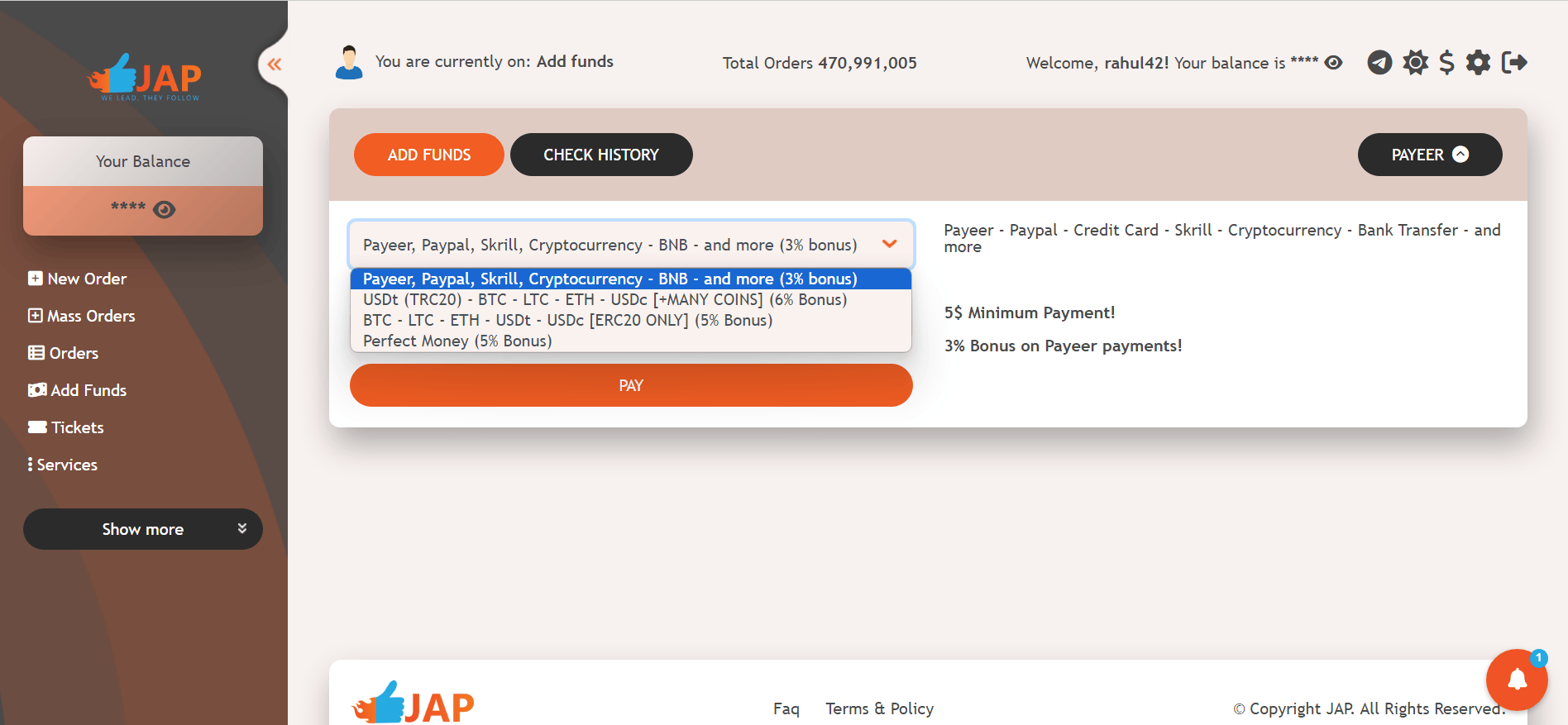Click the JAP logo in sidebar
The image size is (1568, 725).
coord(144,79)
